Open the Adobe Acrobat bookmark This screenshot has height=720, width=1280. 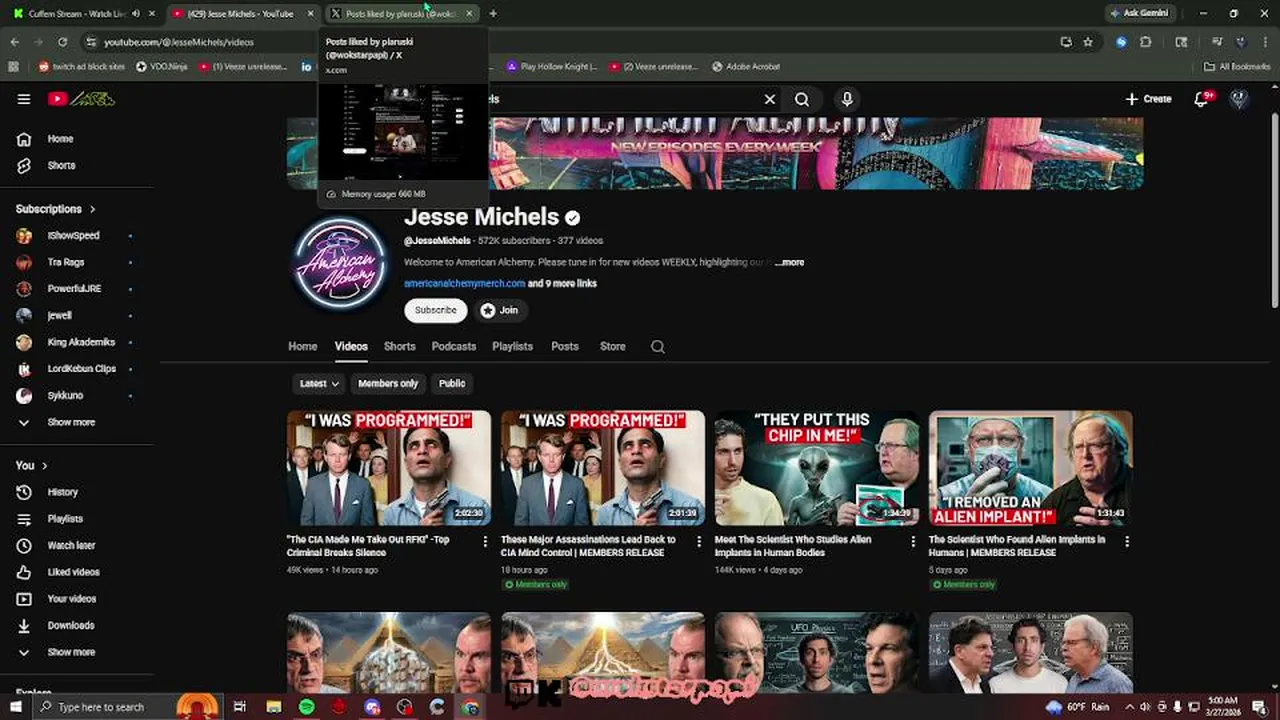[x=746, y=66]
